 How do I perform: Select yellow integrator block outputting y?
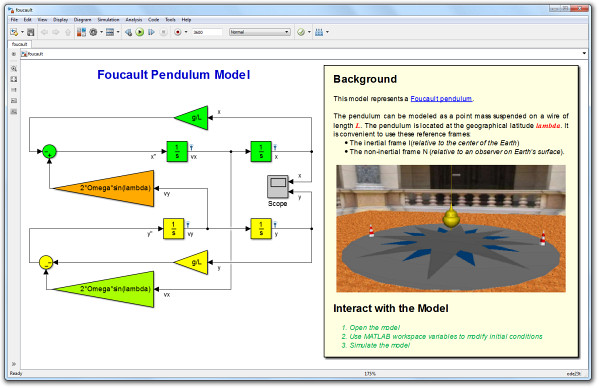261,229
